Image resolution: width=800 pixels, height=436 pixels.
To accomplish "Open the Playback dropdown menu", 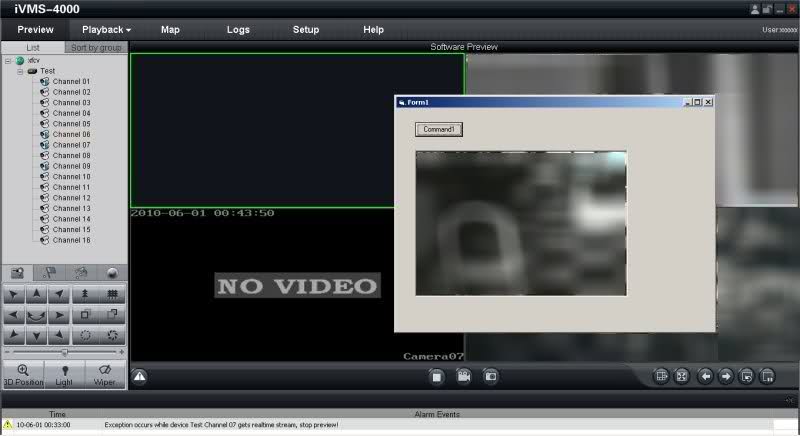I will 106,30.
